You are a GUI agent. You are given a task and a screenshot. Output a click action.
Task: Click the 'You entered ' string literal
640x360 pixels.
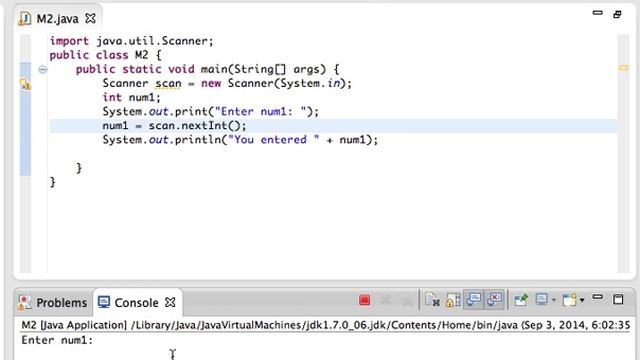click(x=273, y=140)
